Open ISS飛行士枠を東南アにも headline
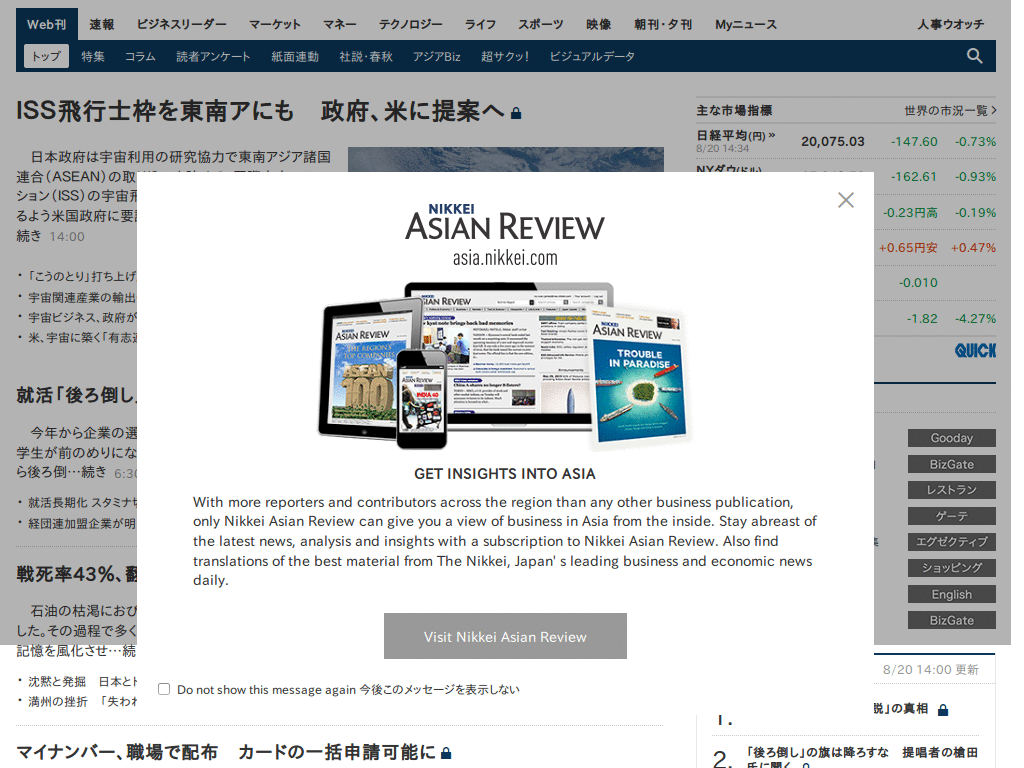Image resolution: width=1024 pixels, height=768 pixels. (260, 111)
